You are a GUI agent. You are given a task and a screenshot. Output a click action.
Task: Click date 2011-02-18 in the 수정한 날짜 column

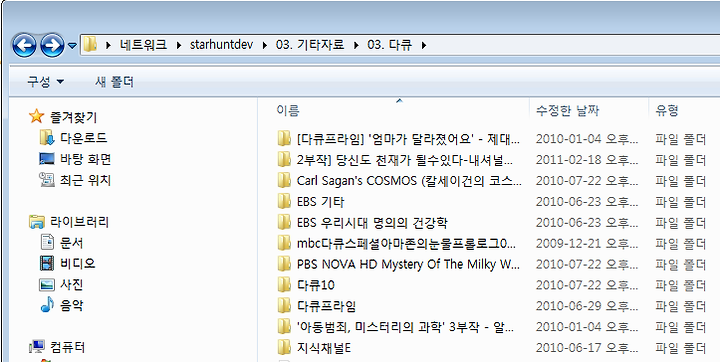pos(587,160)
